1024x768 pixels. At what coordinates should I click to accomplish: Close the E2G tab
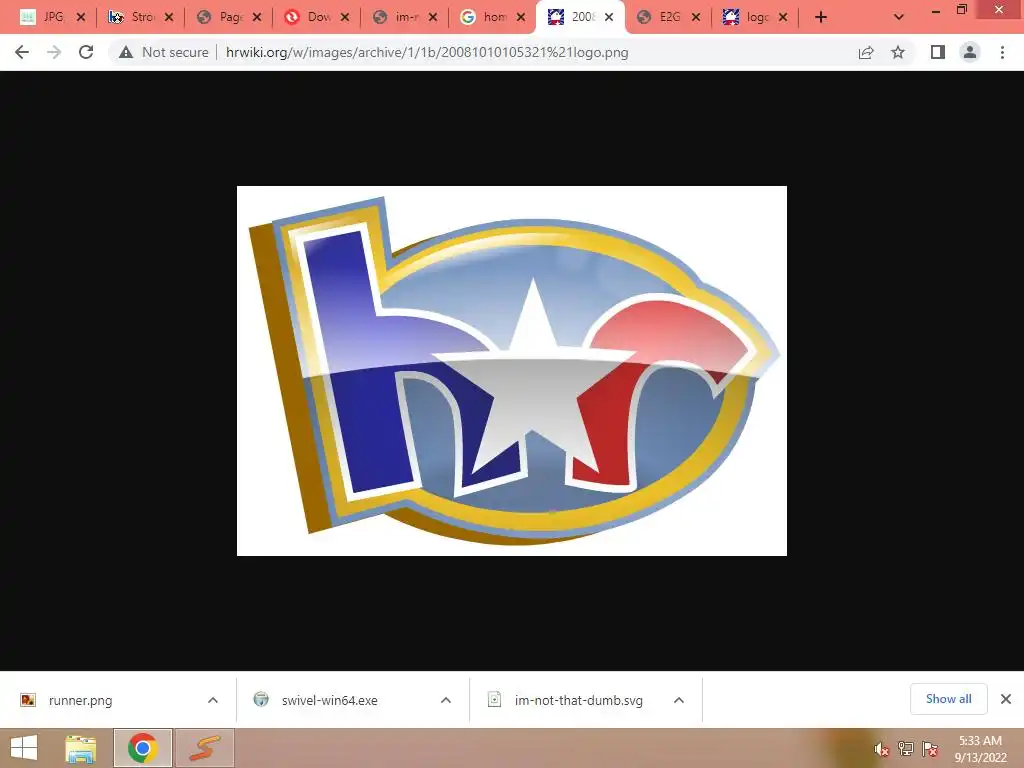(696, 17)
